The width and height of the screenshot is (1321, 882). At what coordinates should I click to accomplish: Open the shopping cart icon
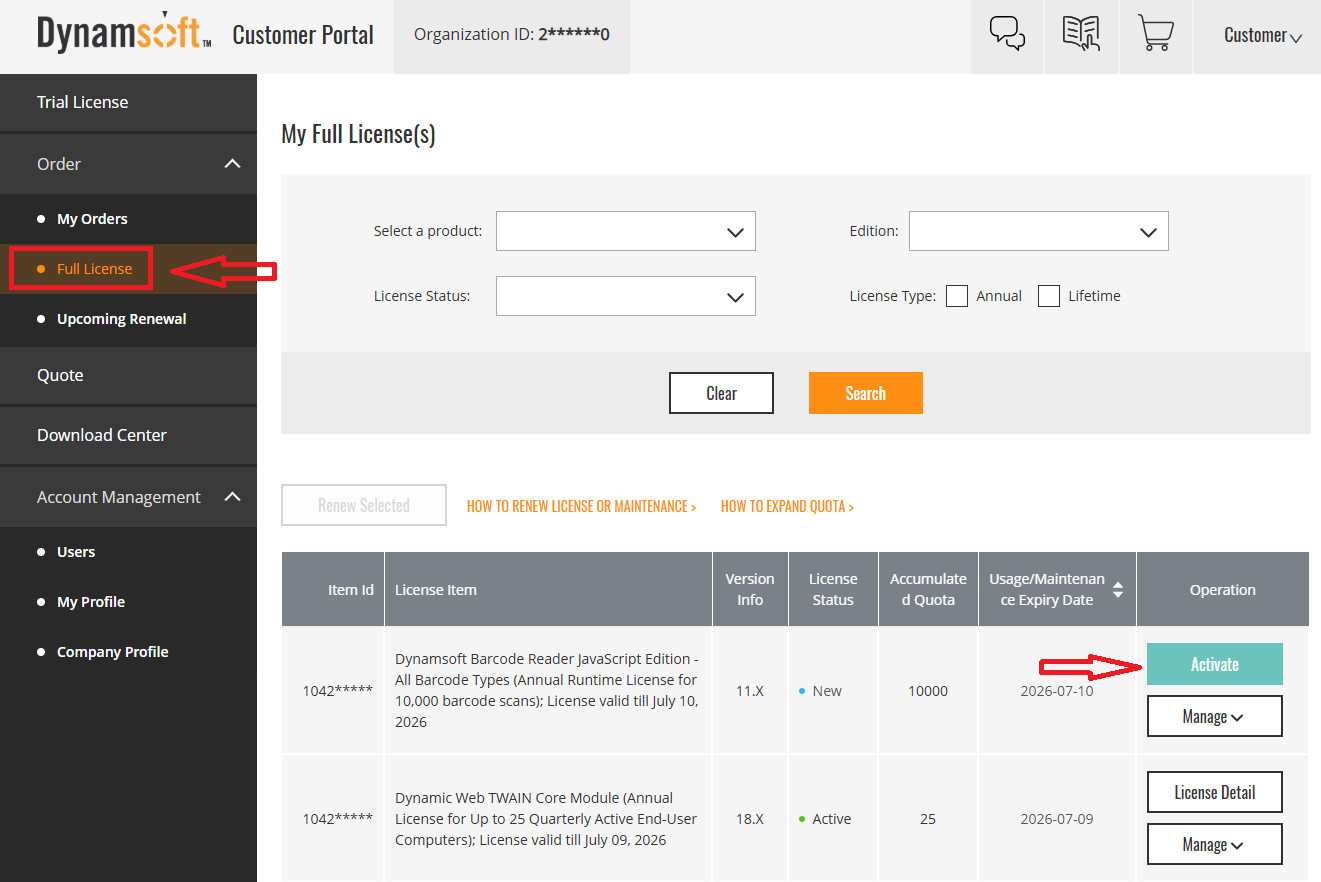pos(1155,35)
